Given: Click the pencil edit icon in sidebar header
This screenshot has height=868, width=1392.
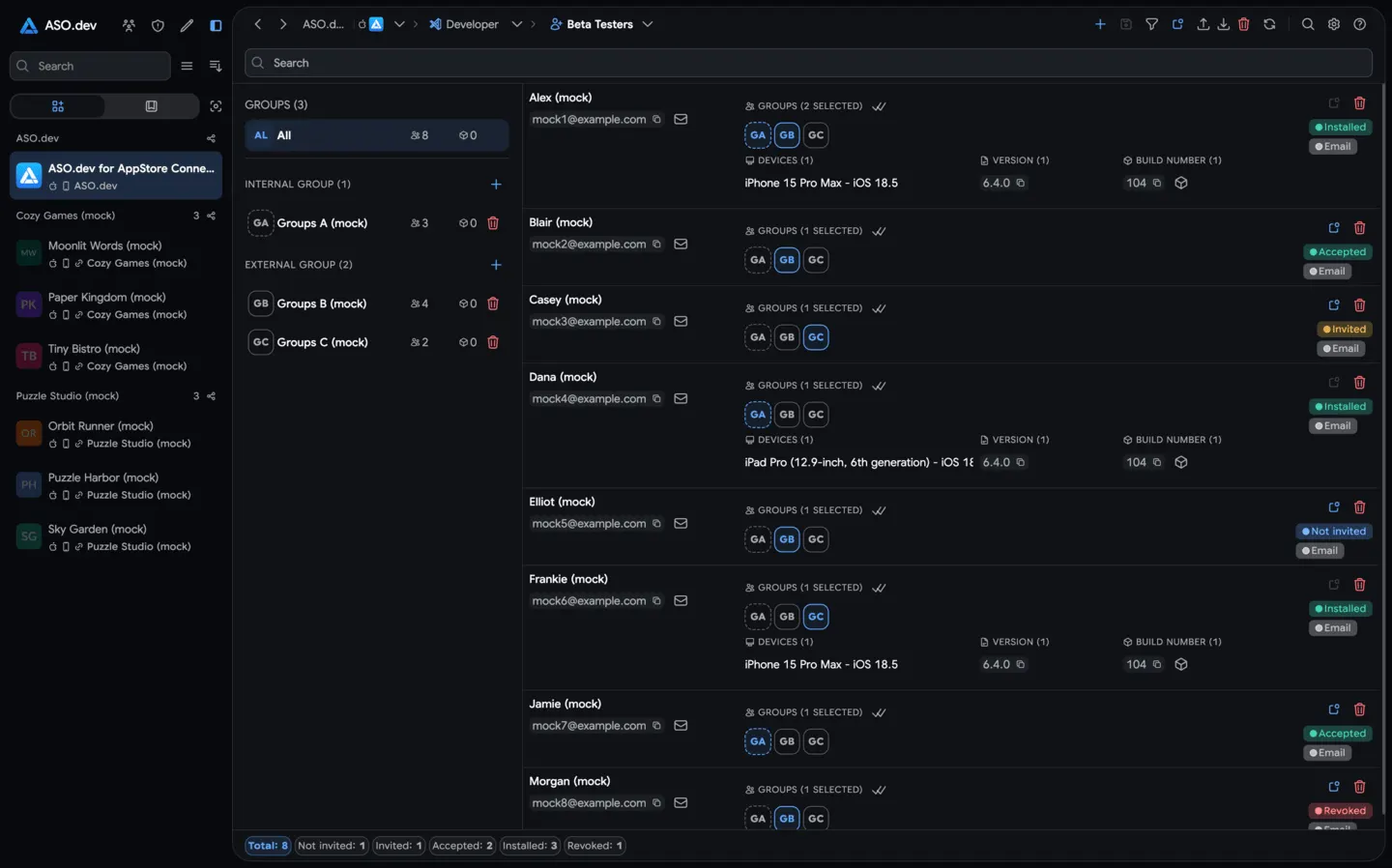Looking at the screenshot, I should tap(187, 26).
